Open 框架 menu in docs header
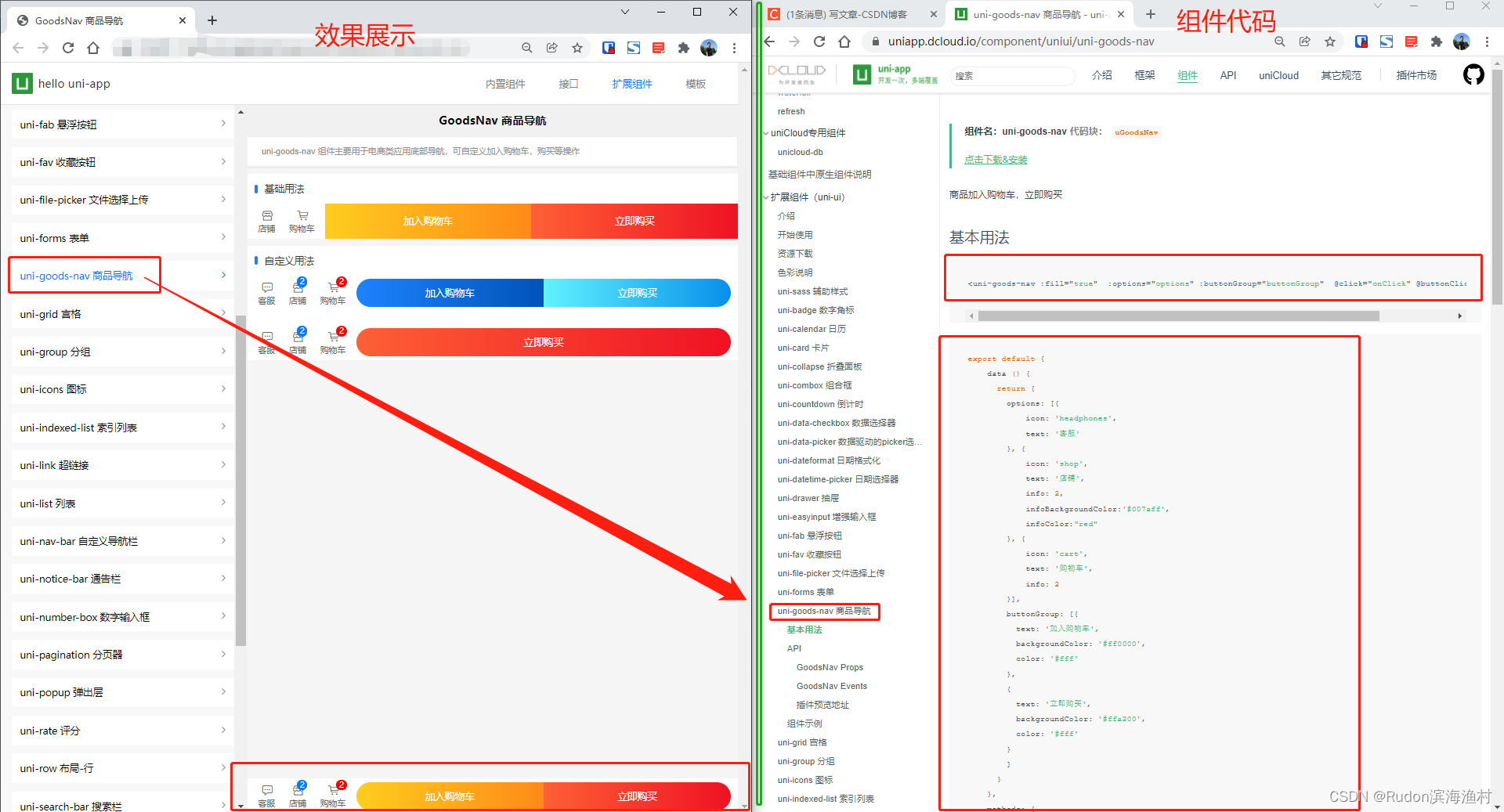The image size is (1504, 812). point(1144,75)
